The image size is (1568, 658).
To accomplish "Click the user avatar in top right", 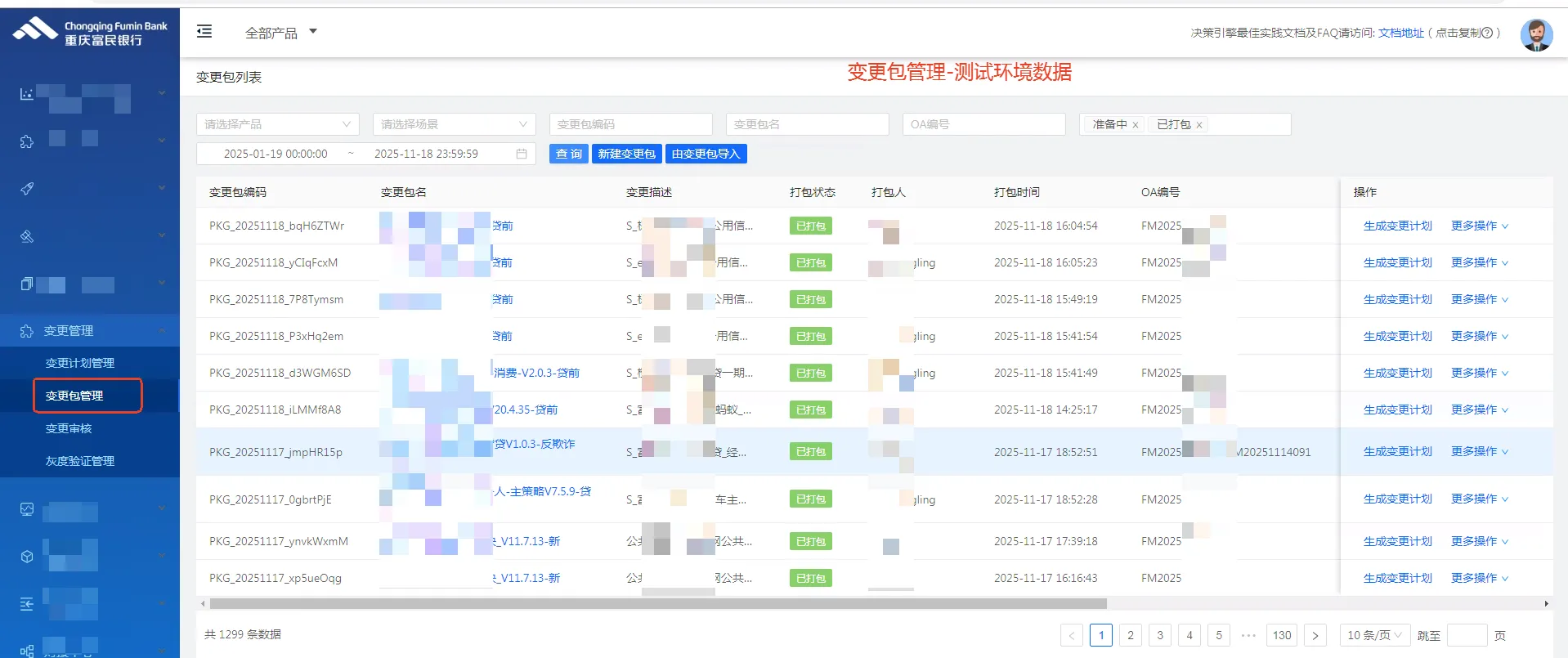I will 1536,34.
